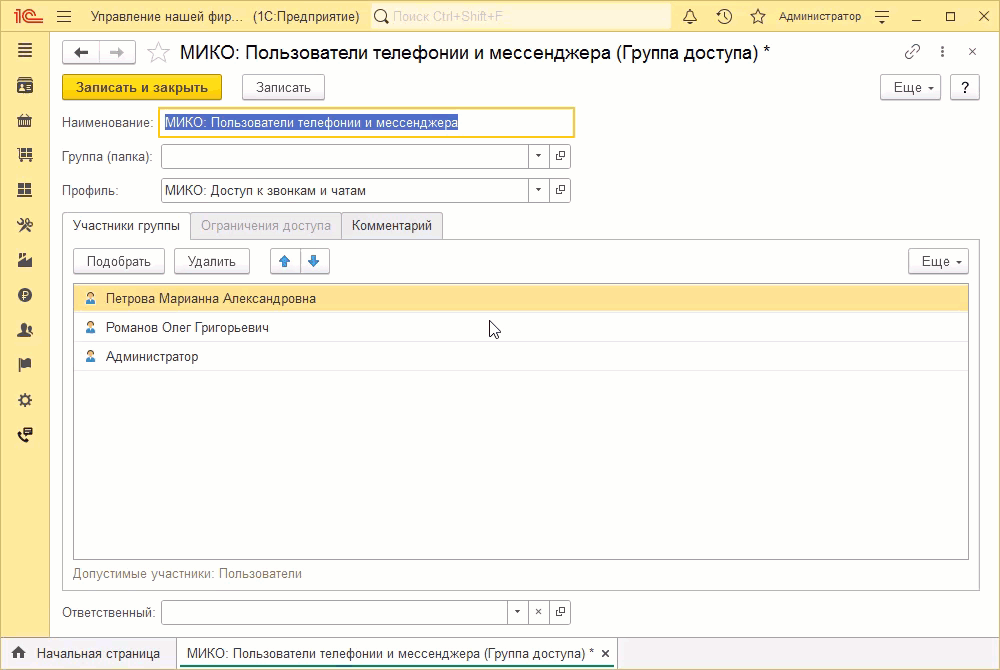Copy link to this form via chain icon
Viewport: 1000px width, 670px height.
(912, 52)
